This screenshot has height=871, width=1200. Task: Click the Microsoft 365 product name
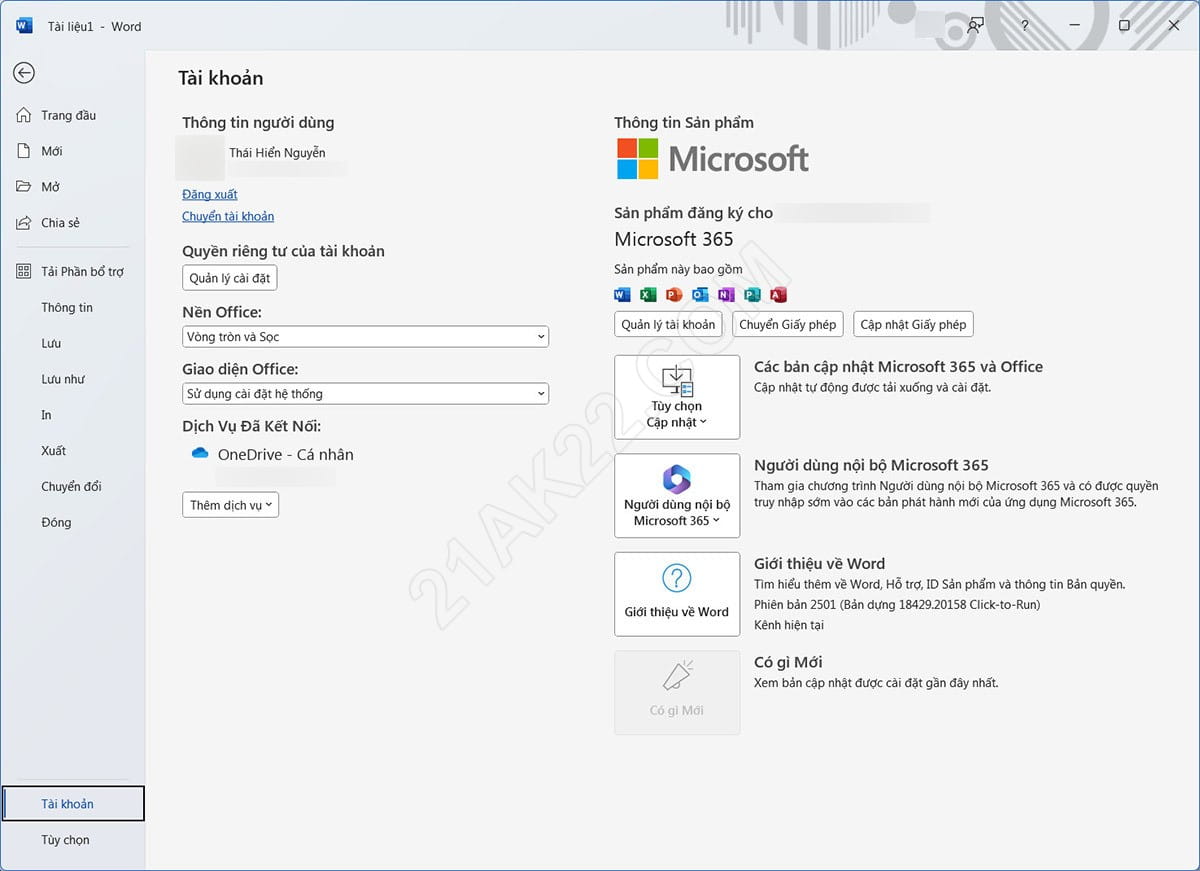pyautogui.click(x=674, y=239)
